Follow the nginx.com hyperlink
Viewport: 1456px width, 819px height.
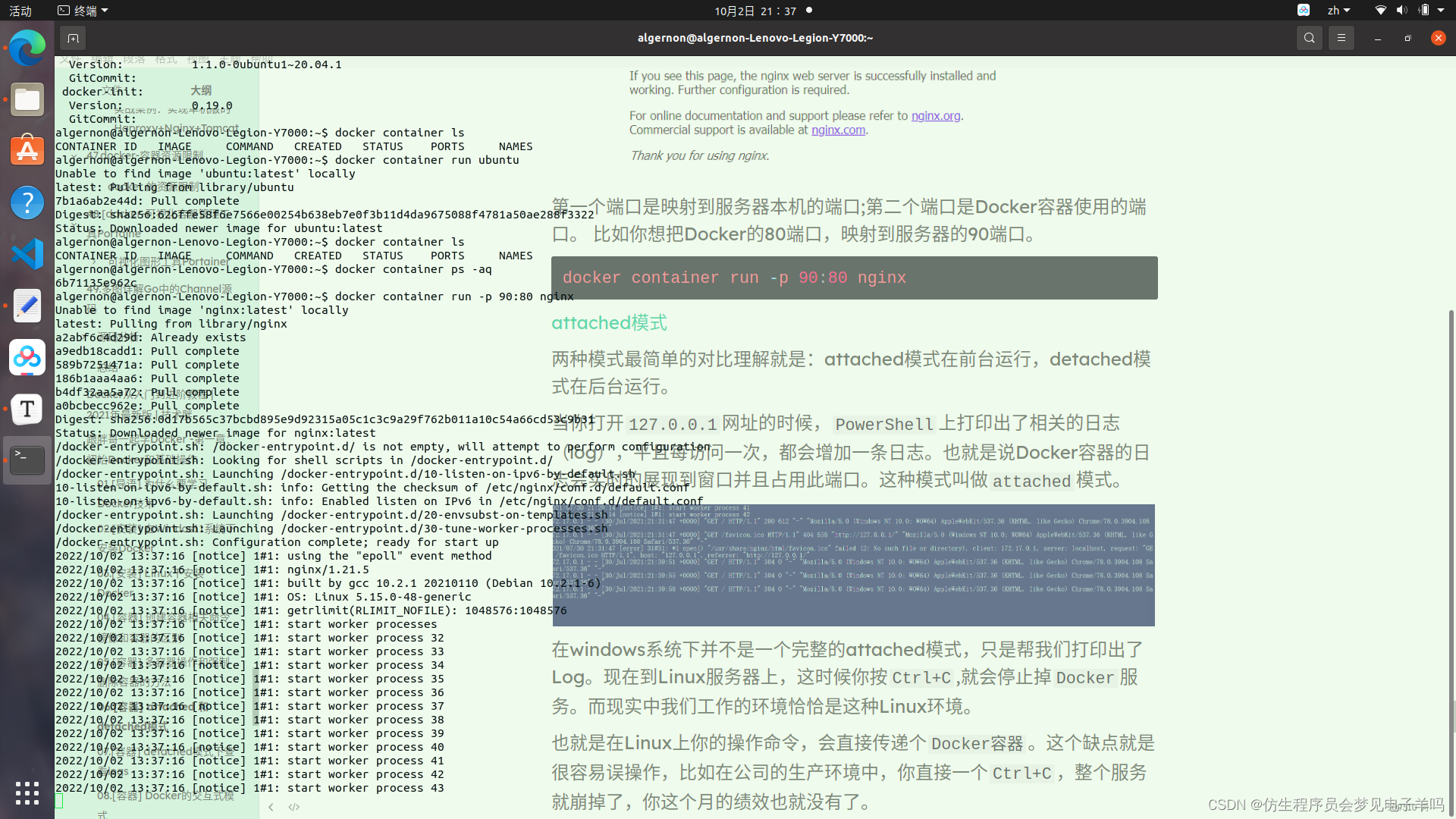coord(838,130)
